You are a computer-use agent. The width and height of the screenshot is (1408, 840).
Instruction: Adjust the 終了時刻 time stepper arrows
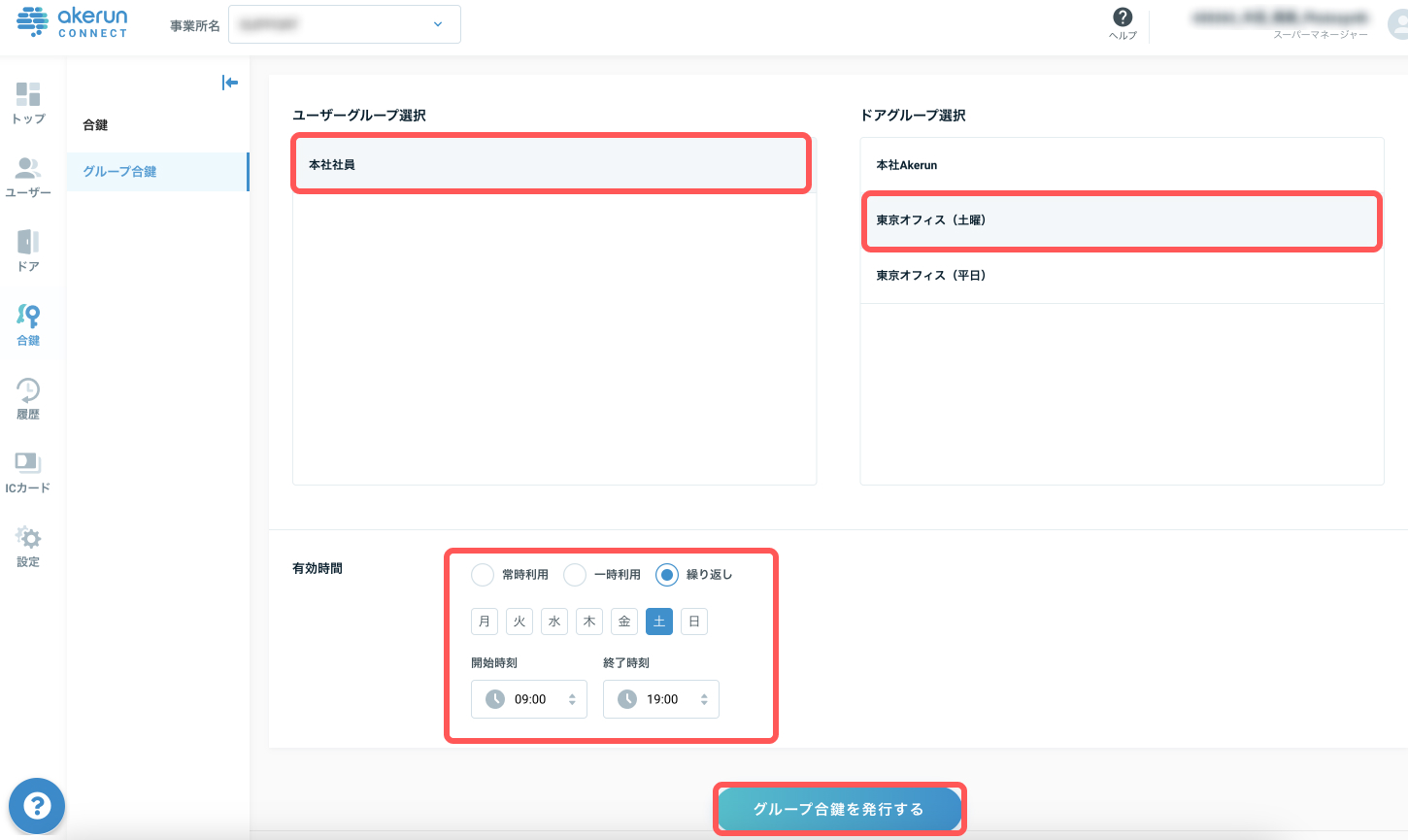[704, 699]
